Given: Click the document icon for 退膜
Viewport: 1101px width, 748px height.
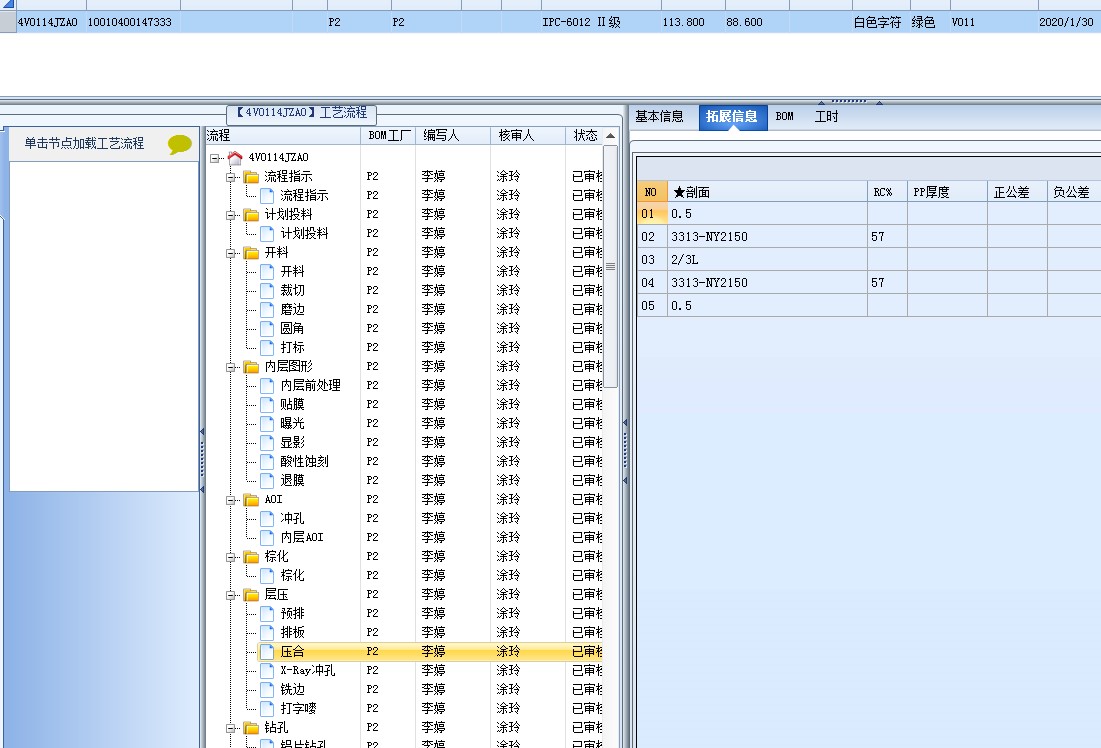Looking at the screenshot, I should (267, 480).
